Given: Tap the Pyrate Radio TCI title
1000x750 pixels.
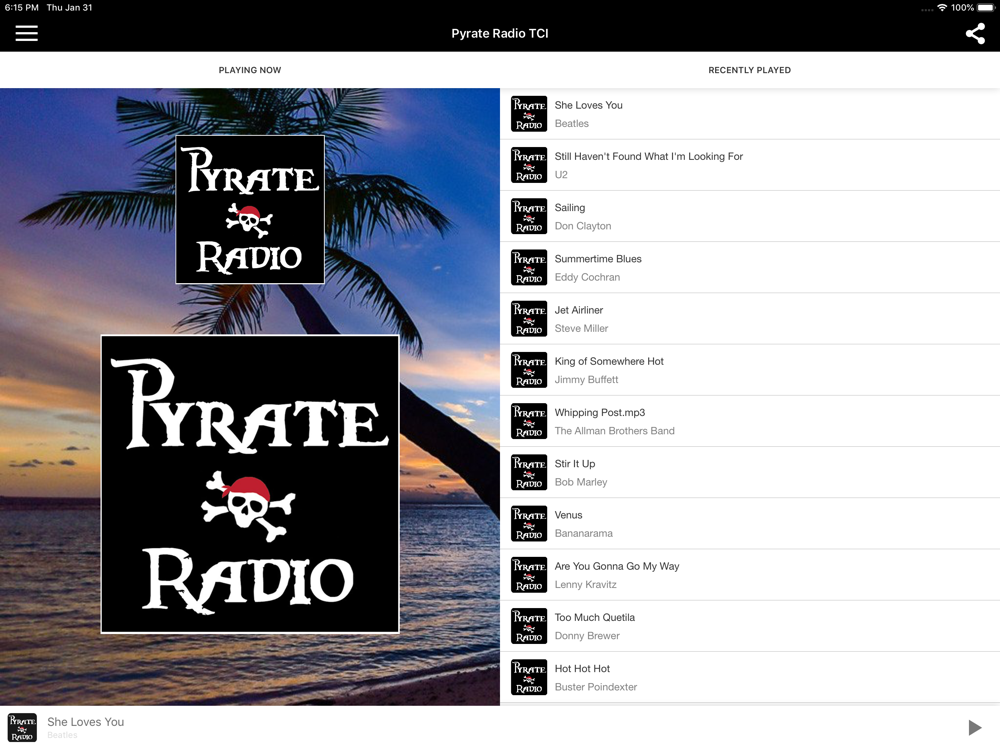Looking at the screenshot, I should (x=500, y=33).
